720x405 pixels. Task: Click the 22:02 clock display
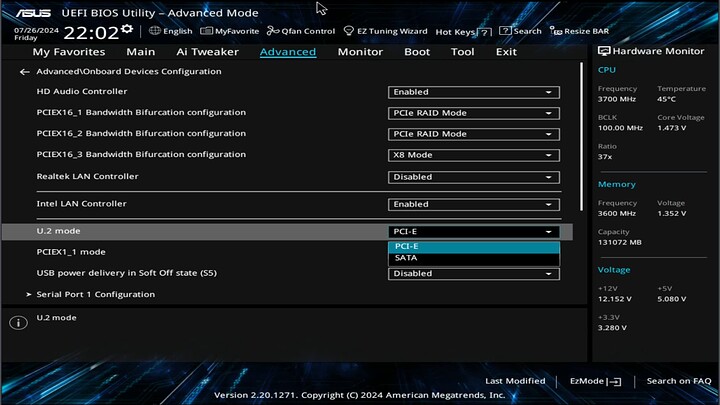91,33
